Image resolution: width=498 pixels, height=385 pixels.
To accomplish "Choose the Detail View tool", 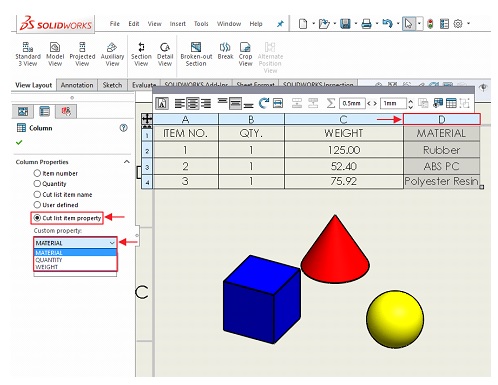I will pyautogui.click(x=165, y=54).
